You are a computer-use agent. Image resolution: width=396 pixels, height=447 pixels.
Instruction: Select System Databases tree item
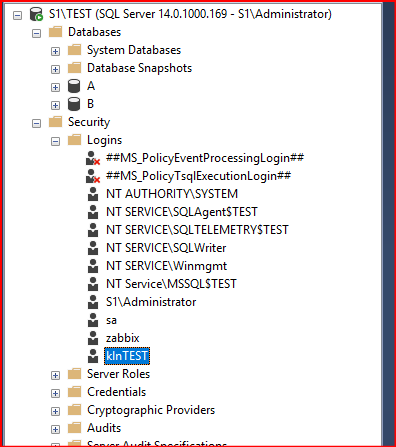[x=134, y=50]
